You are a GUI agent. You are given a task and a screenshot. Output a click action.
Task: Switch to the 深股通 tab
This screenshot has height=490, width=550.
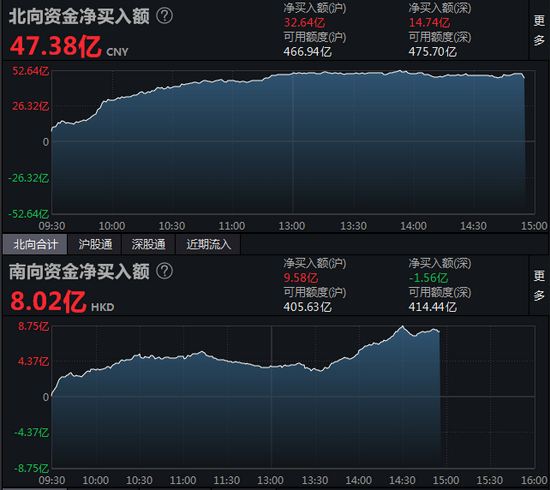(148, 244)
